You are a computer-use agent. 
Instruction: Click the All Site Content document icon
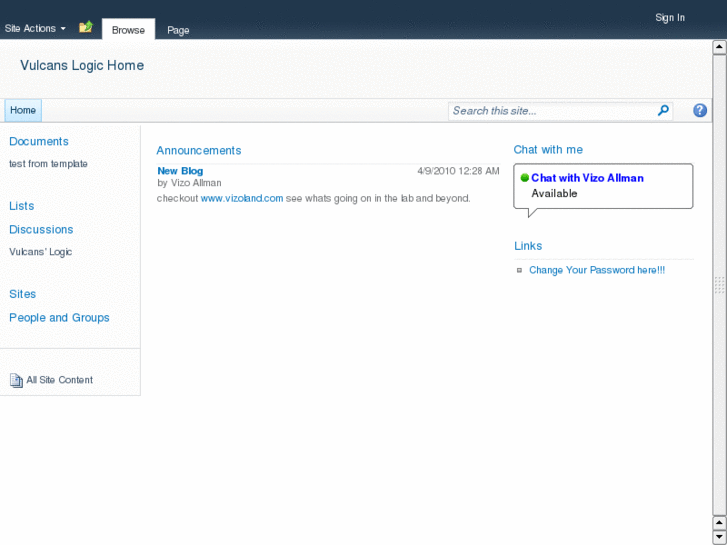(x=16, y=380)
